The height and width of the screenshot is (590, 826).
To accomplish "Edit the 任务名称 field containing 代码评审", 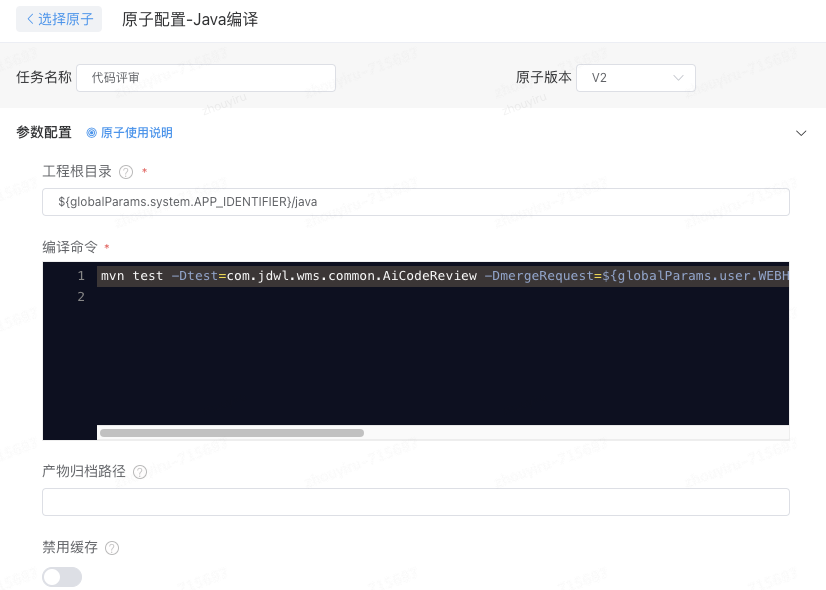I will (205, 77).
